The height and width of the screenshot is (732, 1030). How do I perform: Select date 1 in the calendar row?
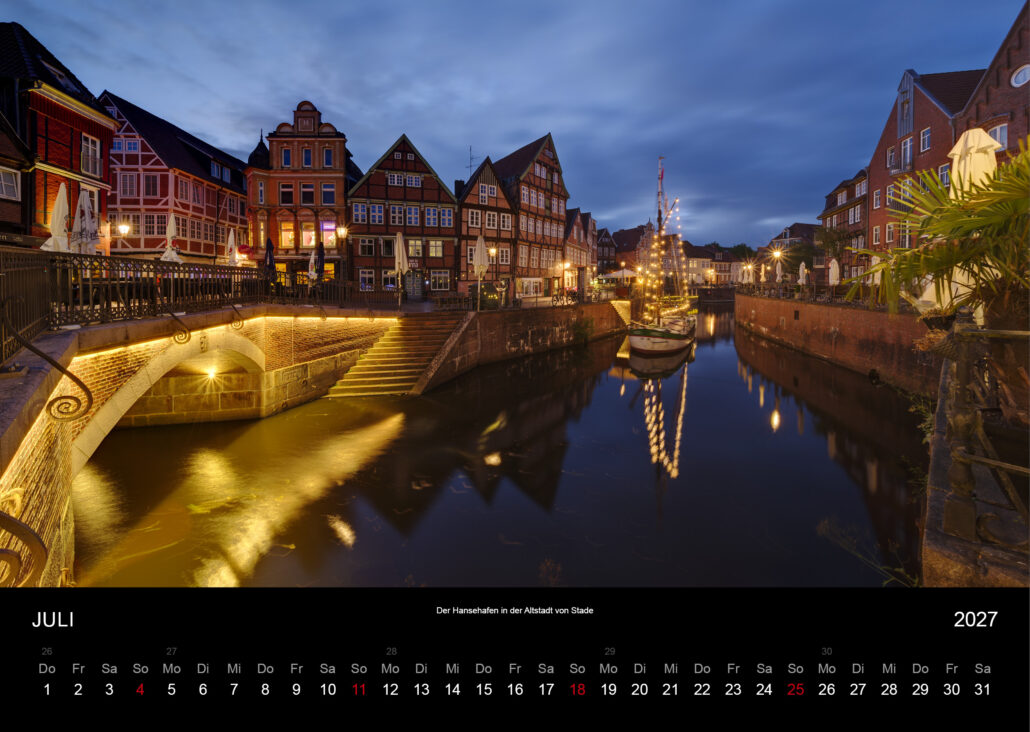pos(47,689)
